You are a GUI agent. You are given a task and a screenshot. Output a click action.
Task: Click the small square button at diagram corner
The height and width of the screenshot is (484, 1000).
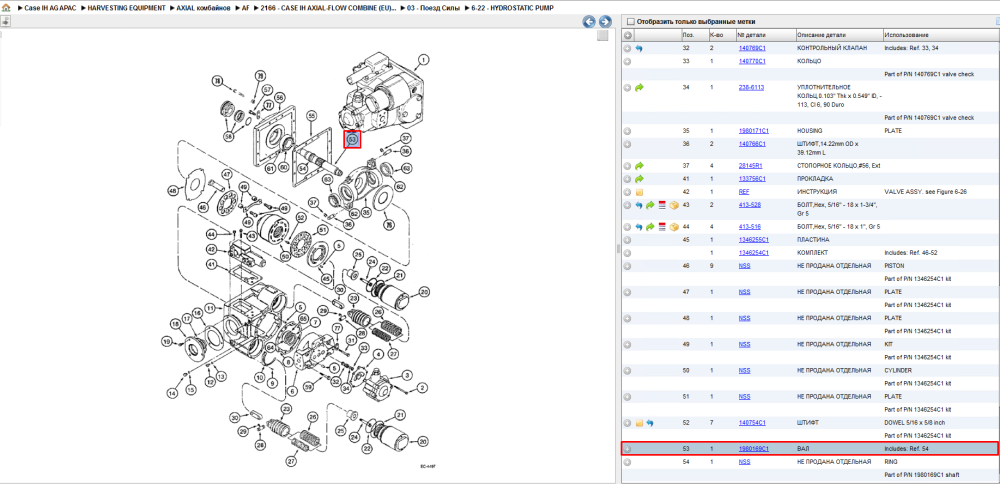[x=603, y=36]
